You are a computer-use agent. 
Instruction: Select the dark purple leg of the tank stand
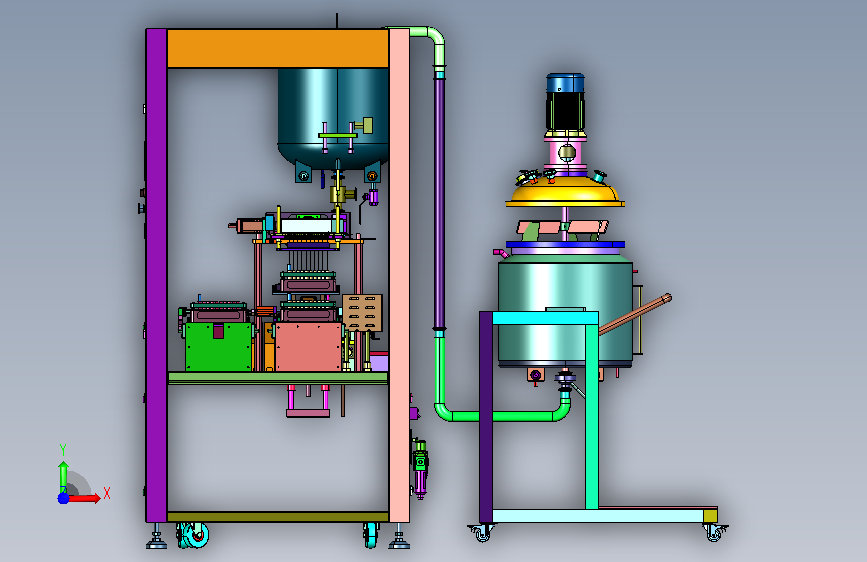(x=485, y=417)
